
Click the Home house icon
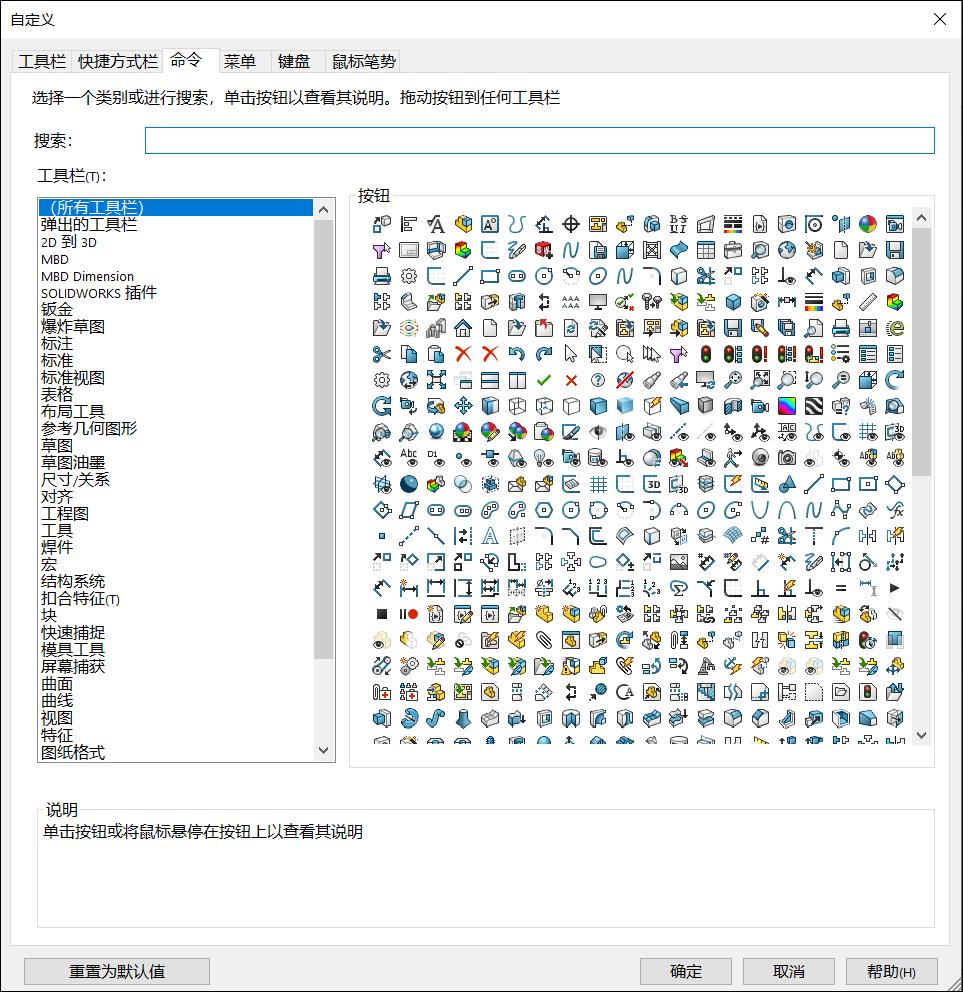click(x=463, y=328)
